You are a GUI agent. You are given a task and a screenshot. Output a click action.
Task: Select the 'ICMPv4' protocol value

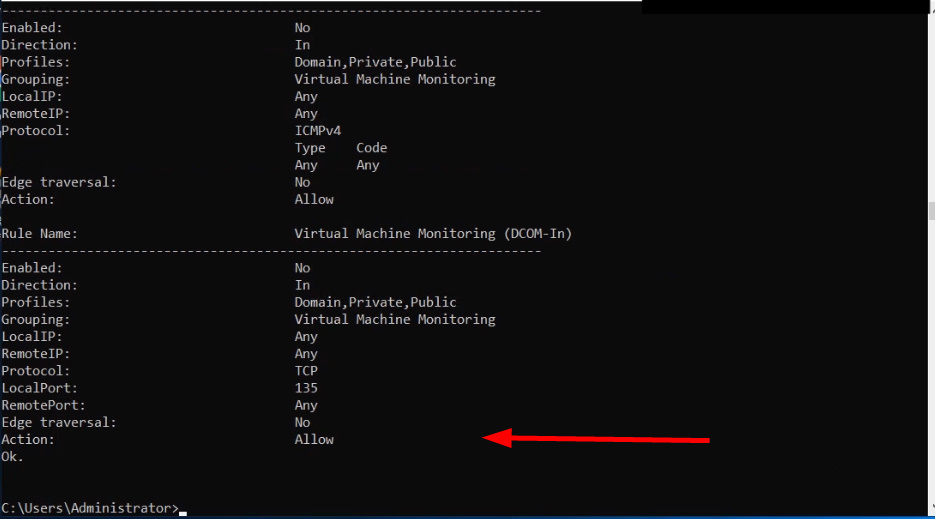[x=318, y=131]
